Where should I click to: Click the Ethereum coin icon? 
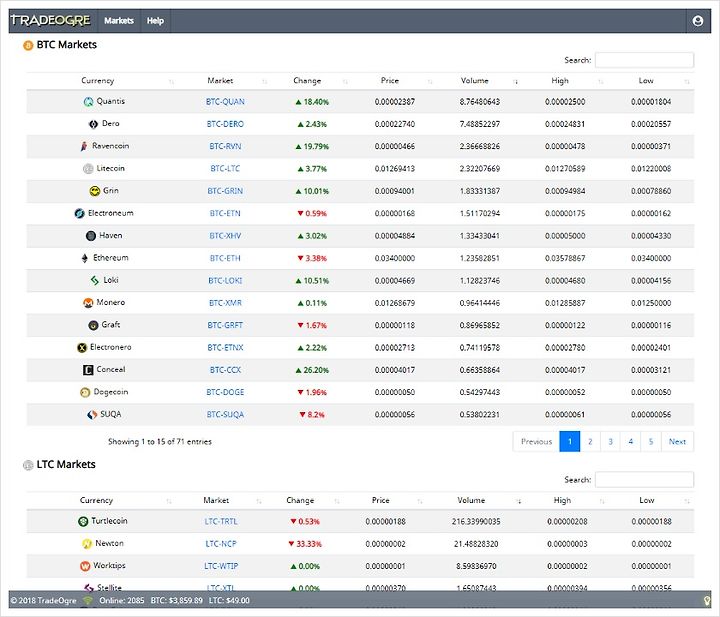click(84, 258)
